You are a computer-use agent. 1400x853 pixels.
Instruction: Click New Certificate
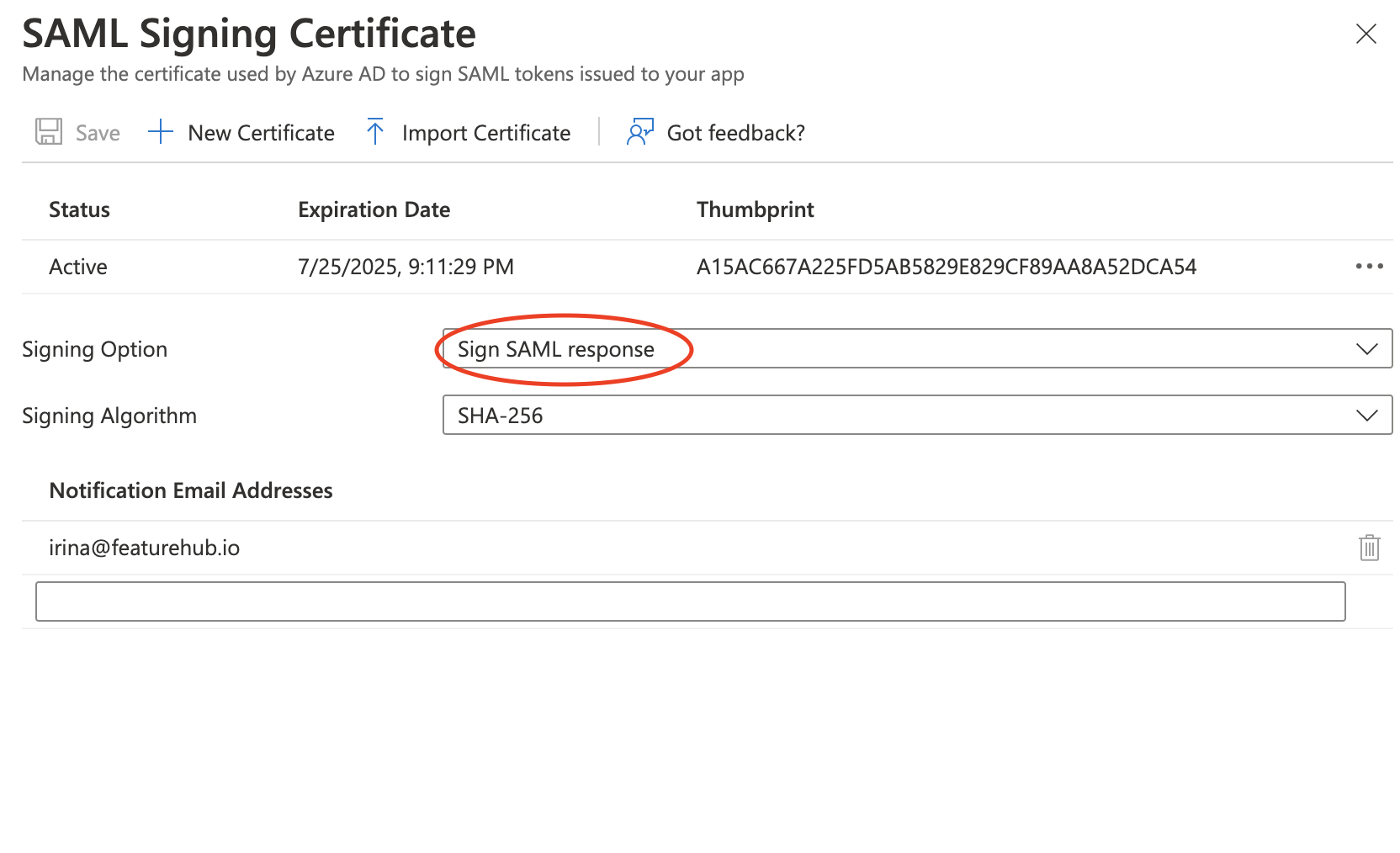click(x=261, y=132)
